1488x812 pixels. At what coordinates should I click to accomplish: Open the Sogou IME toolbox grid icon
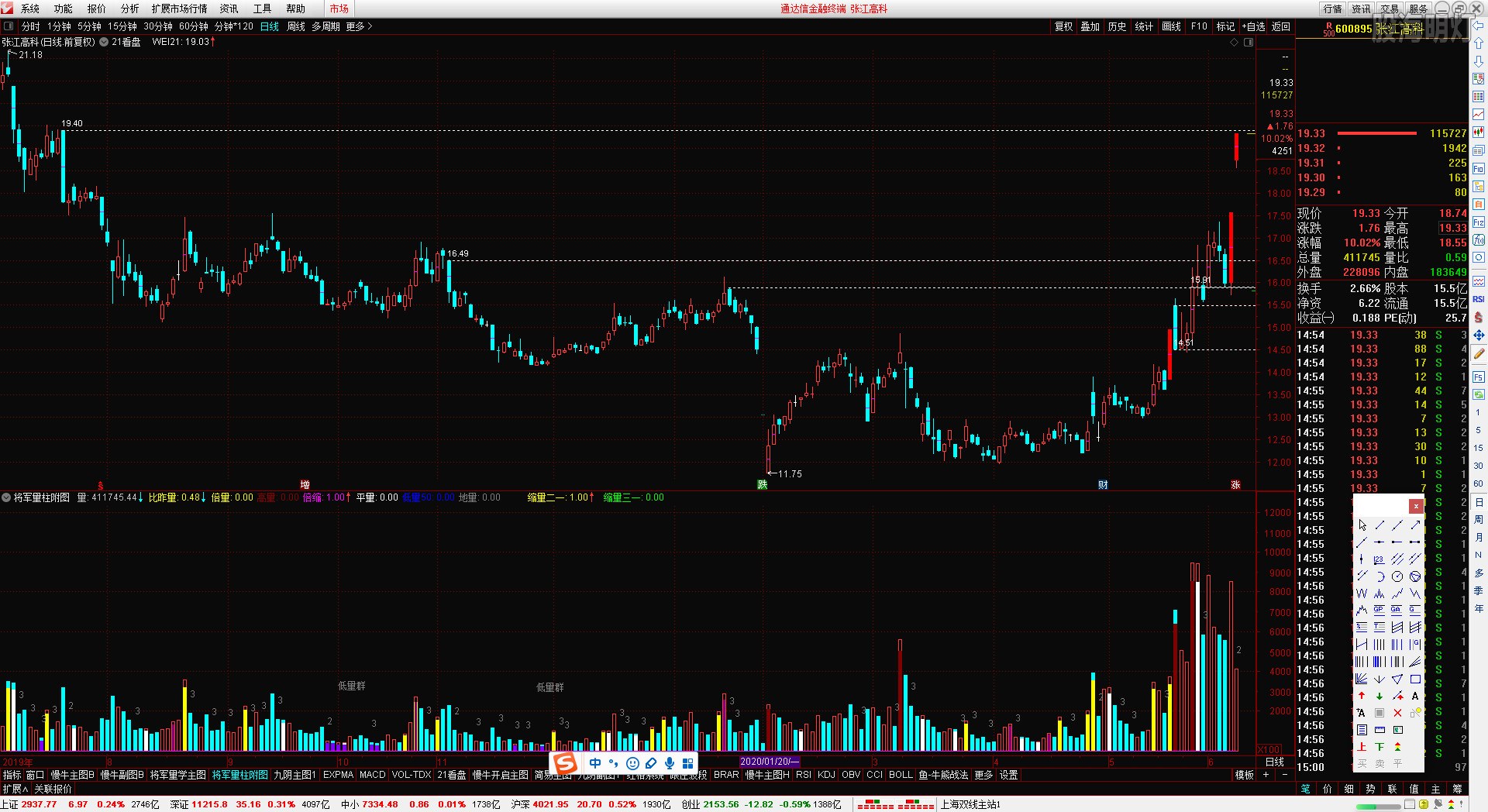click(688, 763)
